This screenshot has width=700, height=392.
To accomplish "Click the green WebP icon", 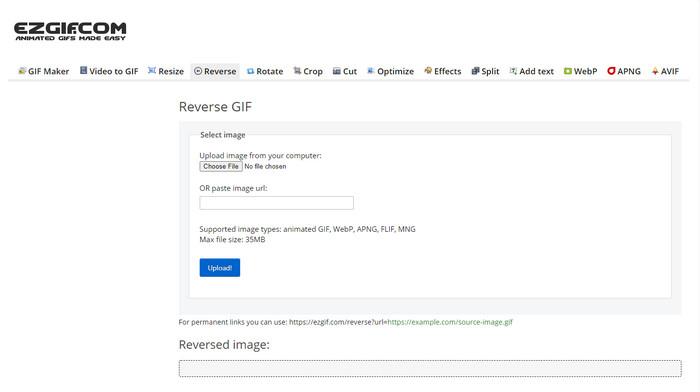I will [x=568, y=71].
